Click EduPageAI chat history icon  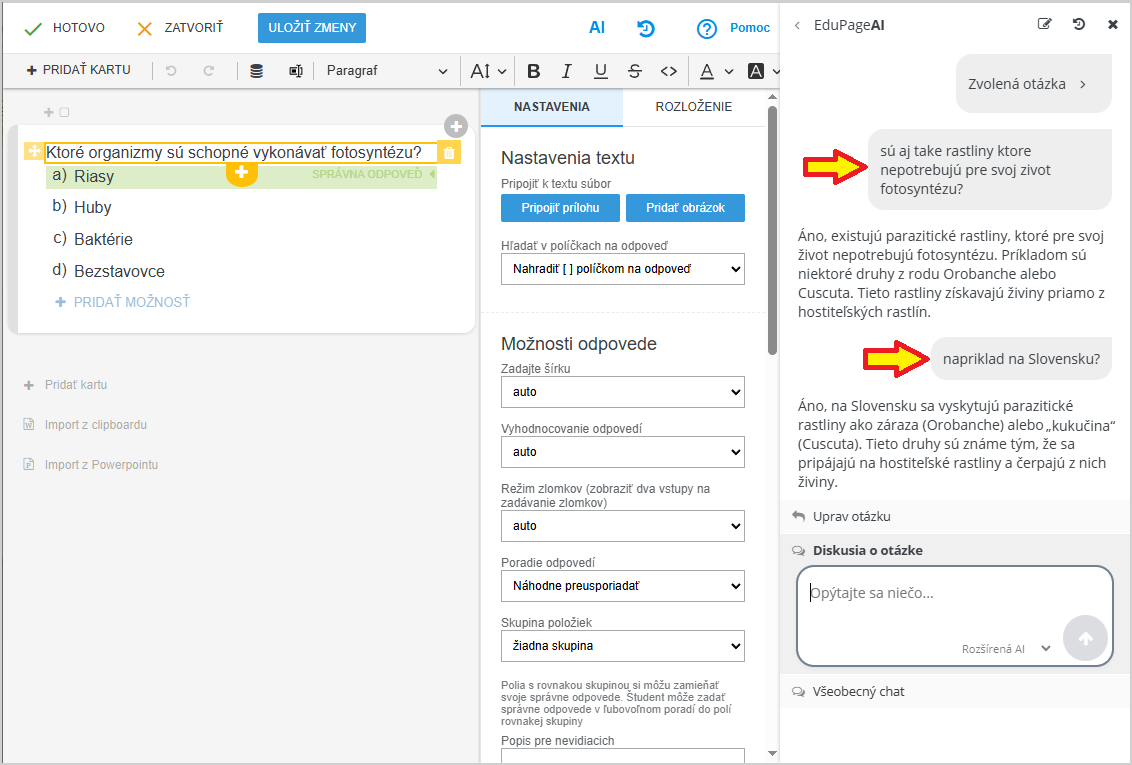pos(1079,25)
